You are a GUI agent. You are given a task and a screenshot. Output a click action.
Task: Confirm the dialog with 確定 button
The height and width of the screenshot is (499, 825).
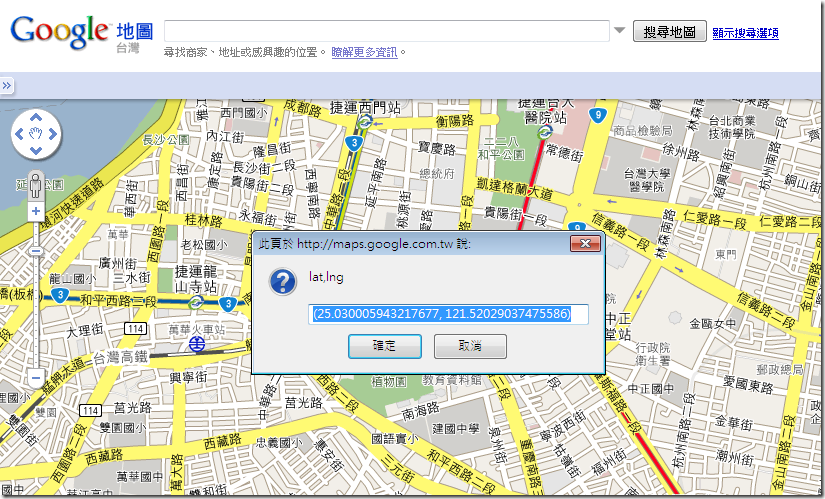pyautogui.click(x=385, y=346)
